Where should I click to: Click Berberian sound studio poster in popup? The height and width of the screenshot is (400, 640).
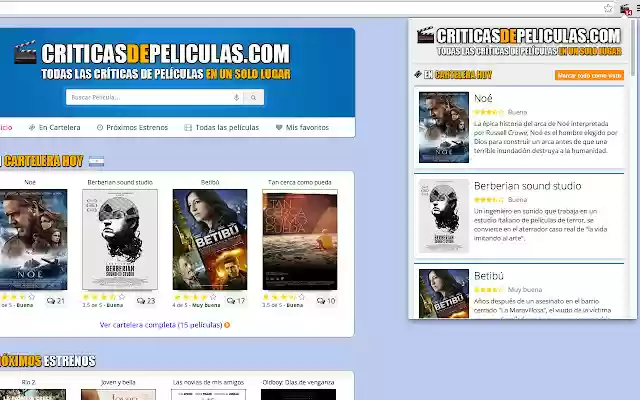[444, 216]
